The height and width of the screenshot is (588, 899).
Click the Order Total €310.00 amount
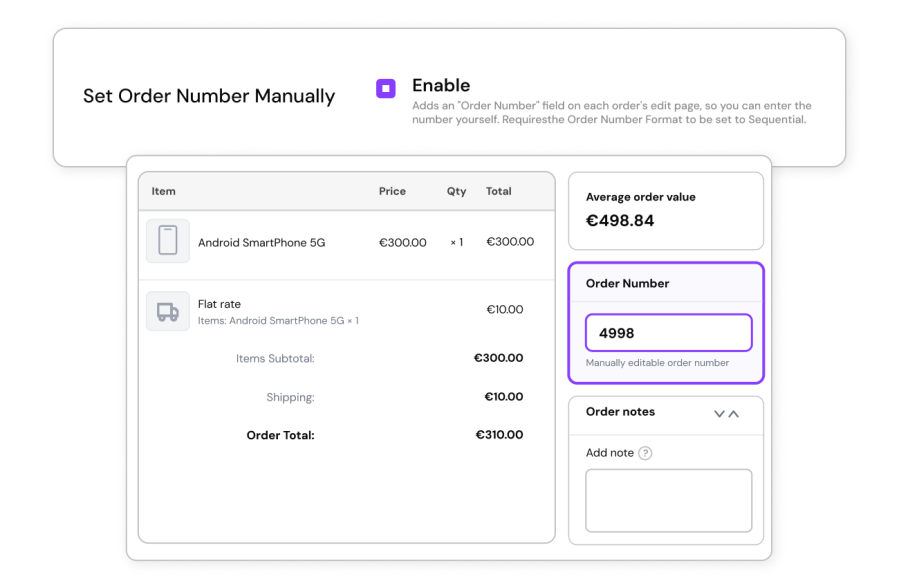(x=499, y=435)
